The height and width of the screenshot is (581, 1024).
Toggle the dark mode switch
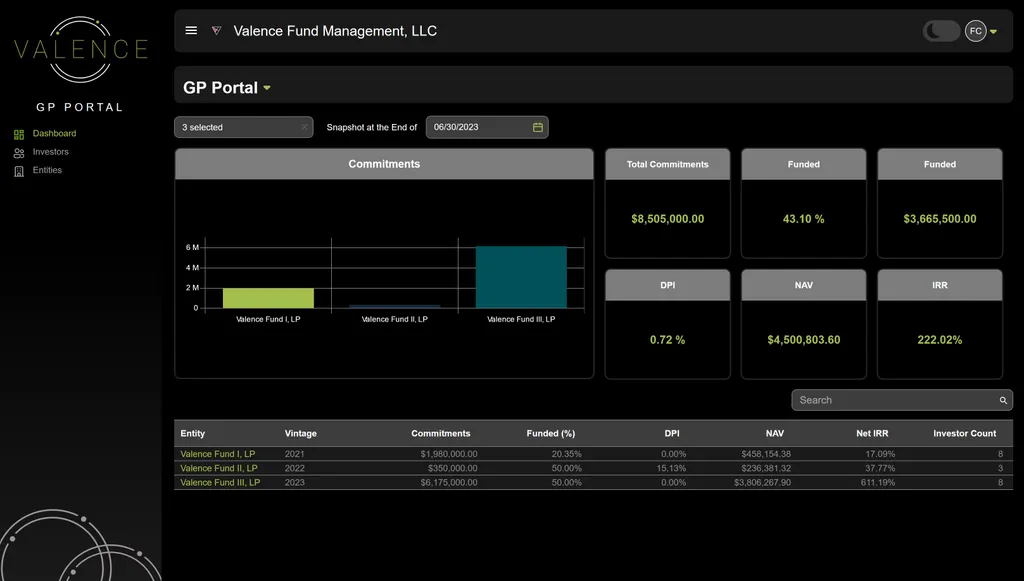tap(941, 31)
